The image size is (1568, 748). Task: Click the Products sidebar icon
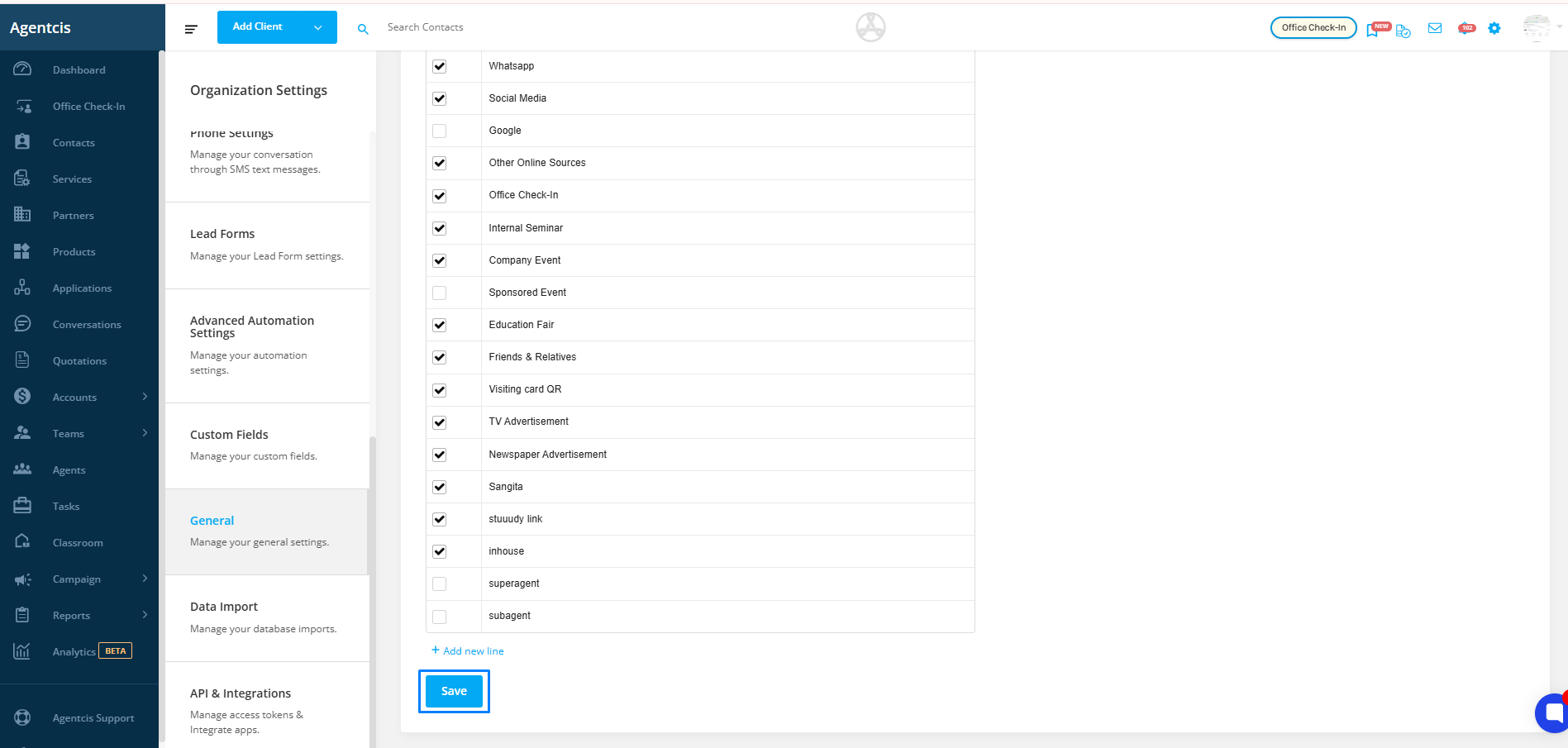pos(22,251)
